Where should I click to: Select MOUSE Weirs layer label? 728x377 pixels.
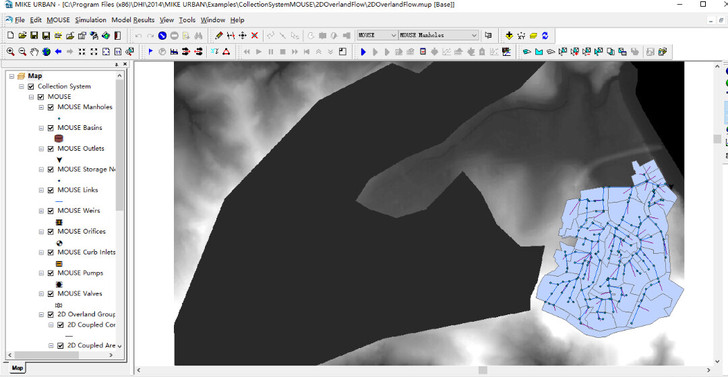pos(78,211)
